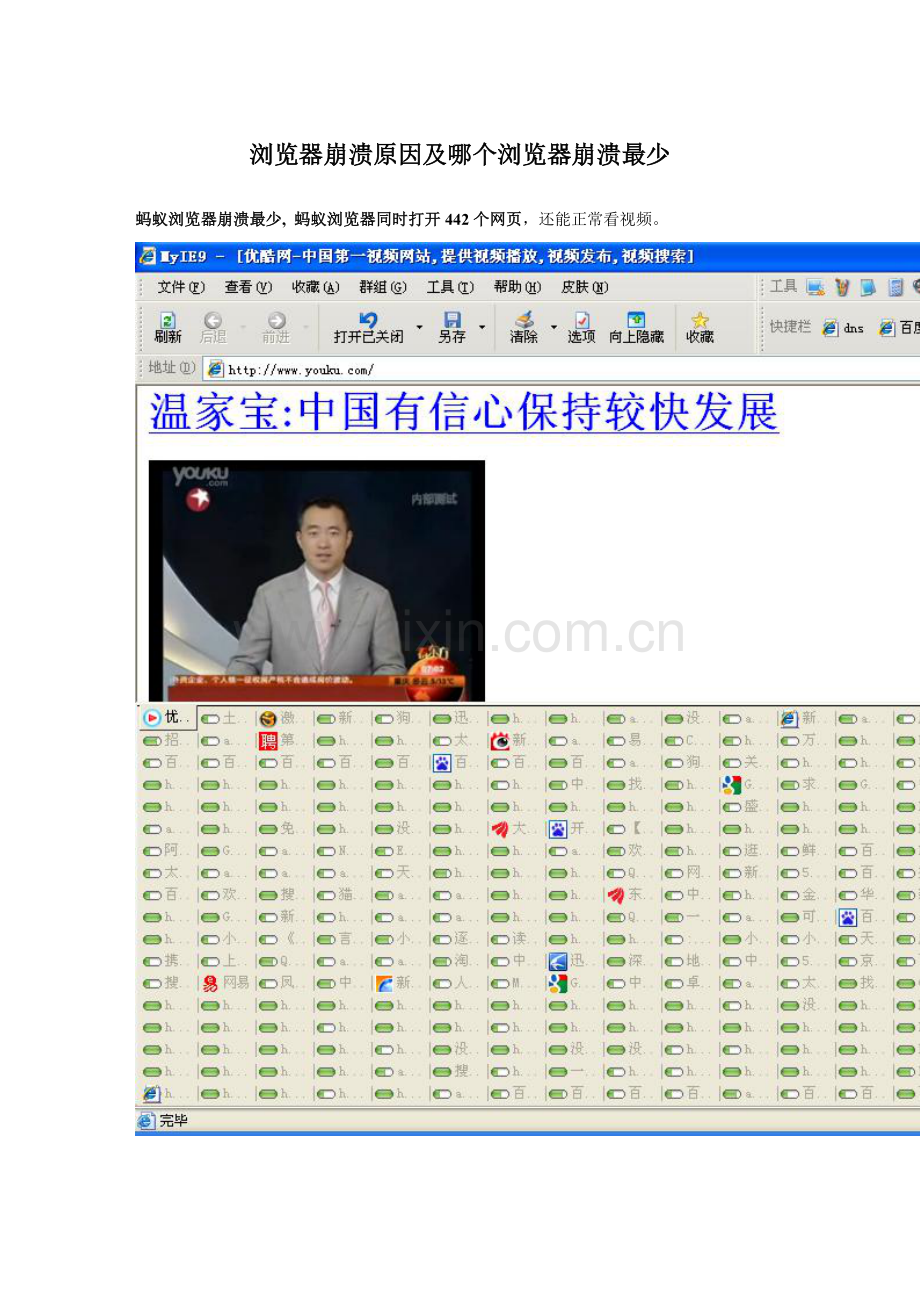
Task: Click the 后退 back arrow icon
Action: click(x=213, y=321)
